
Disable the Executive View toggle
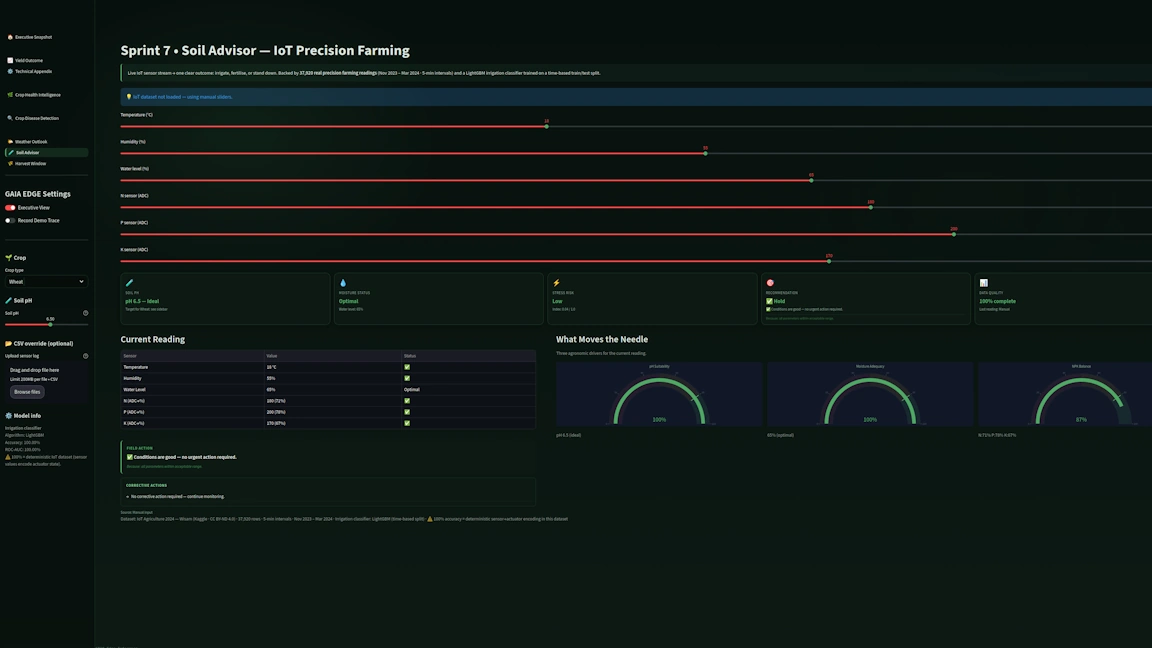pos(11,208)
